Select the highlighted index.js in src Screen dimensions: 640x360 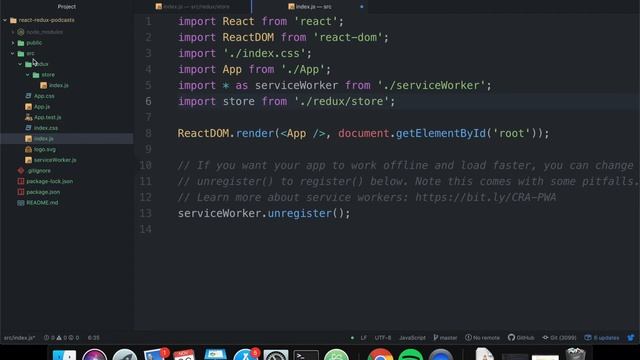pos(67,139)
